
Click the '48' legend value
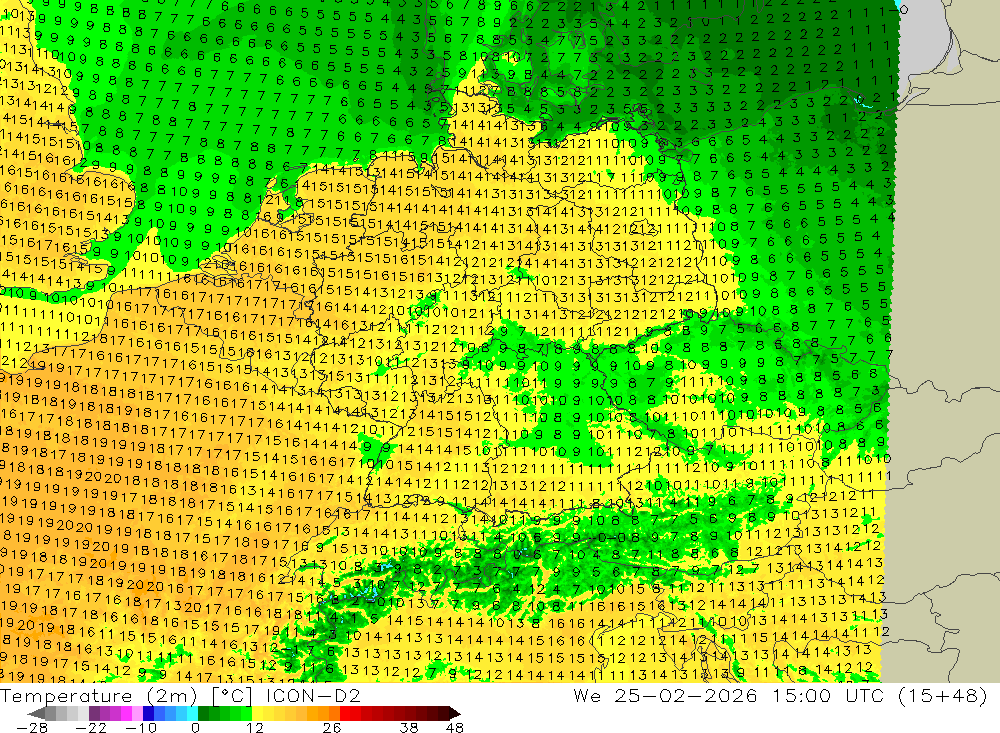point(455,727)
